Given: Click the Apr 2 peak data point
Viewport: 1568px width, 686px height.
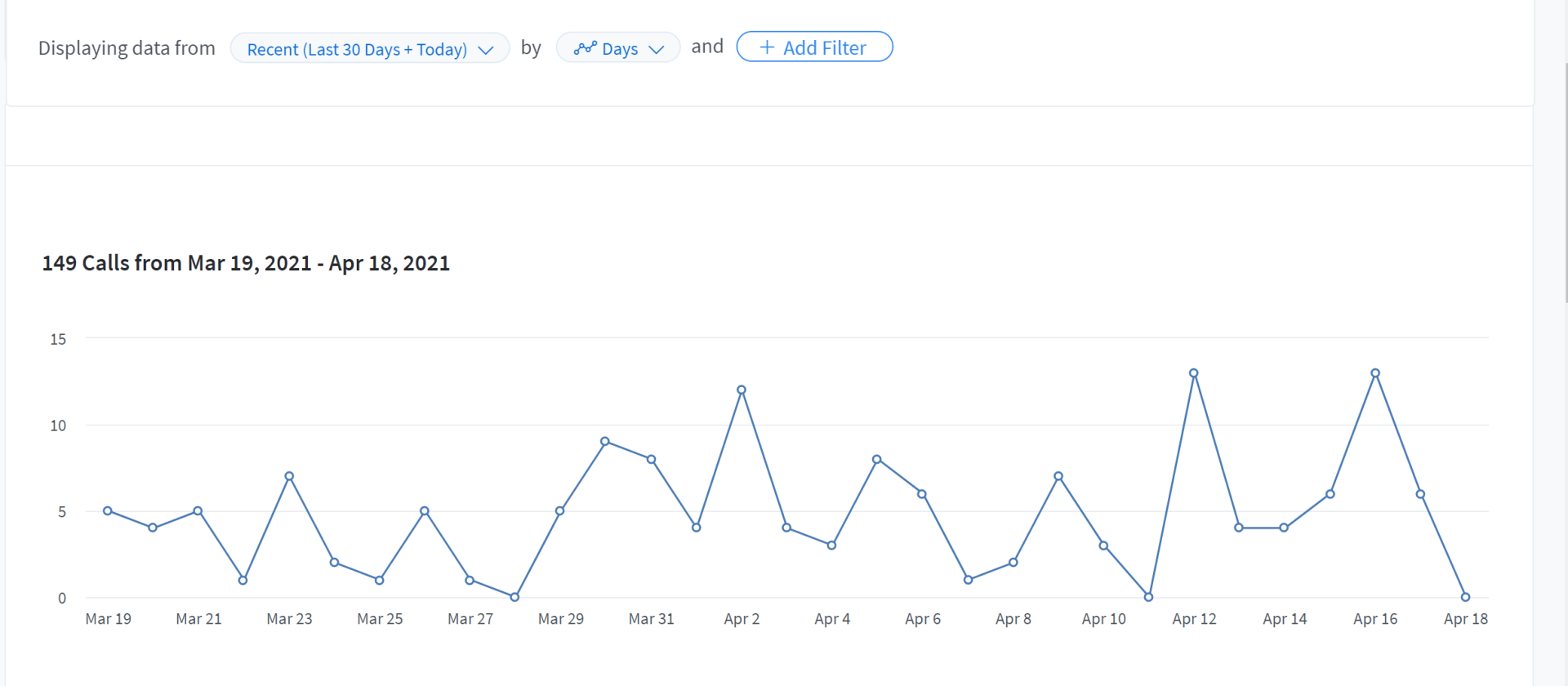Looking at the screenshot, I should (x=742, y=390).
